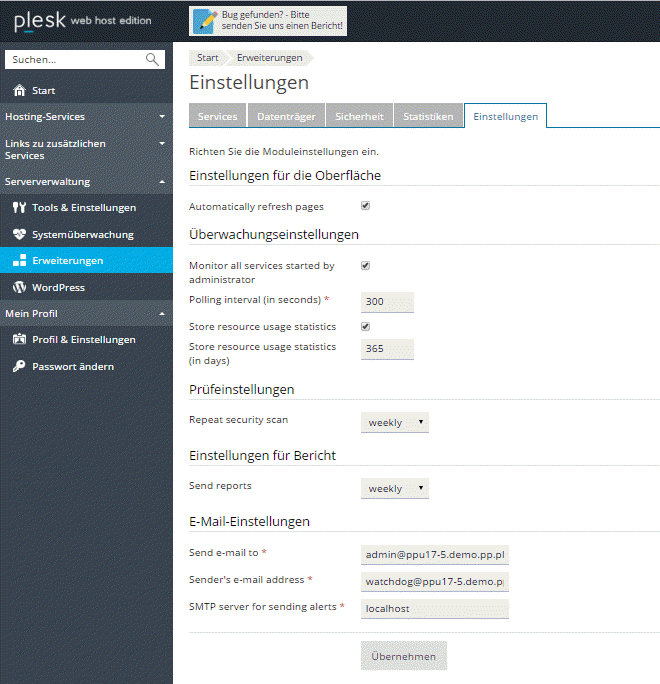Click the statistics days field showing 365
This screenshot has height=684, width=660.
pyautogui.click(x=387, y=349)
